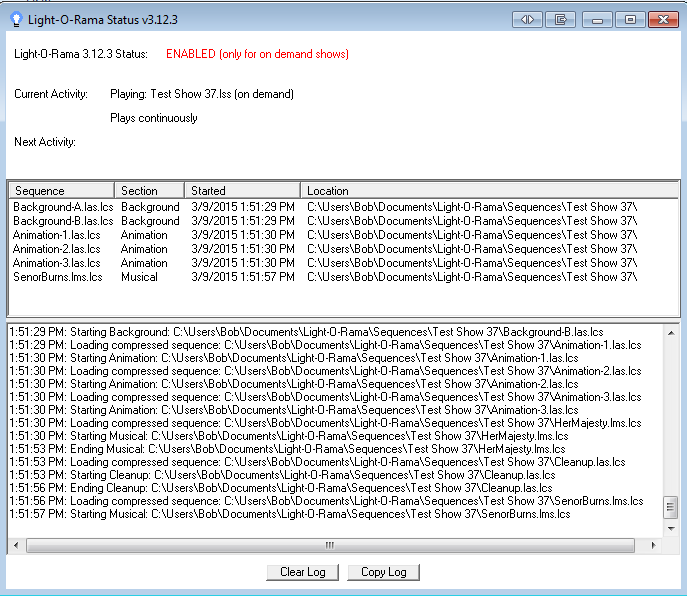Click the Musical section cell
687x596 pixels.
click(x=139, y=277)
